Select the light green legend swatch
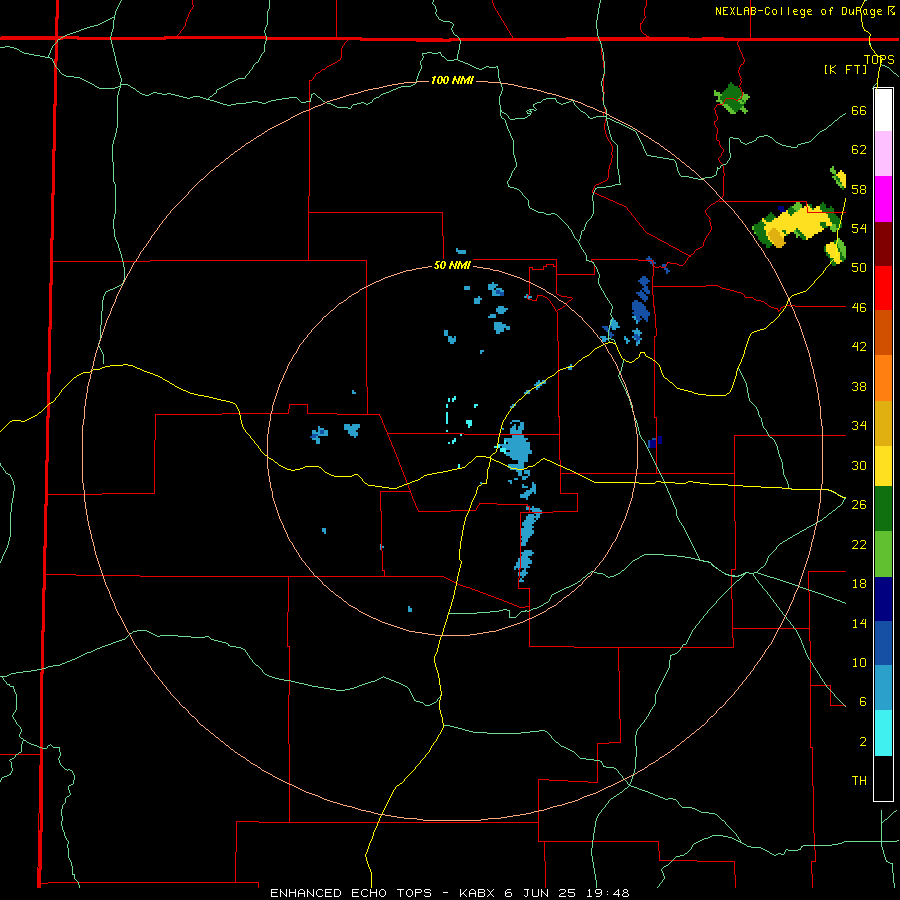This screenshot has height=900, width=900. (x=883, y=554)
